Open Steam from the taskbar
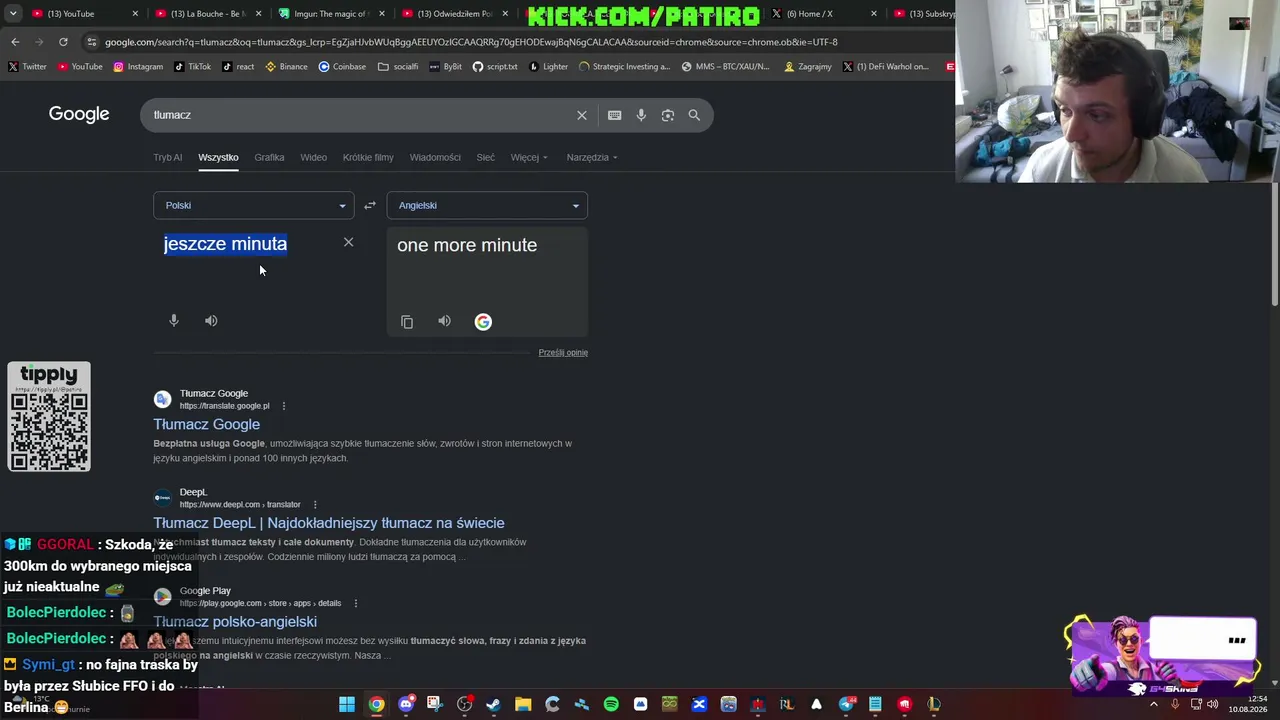Screen dimensions: 1280x720 (x=493, y=705)
